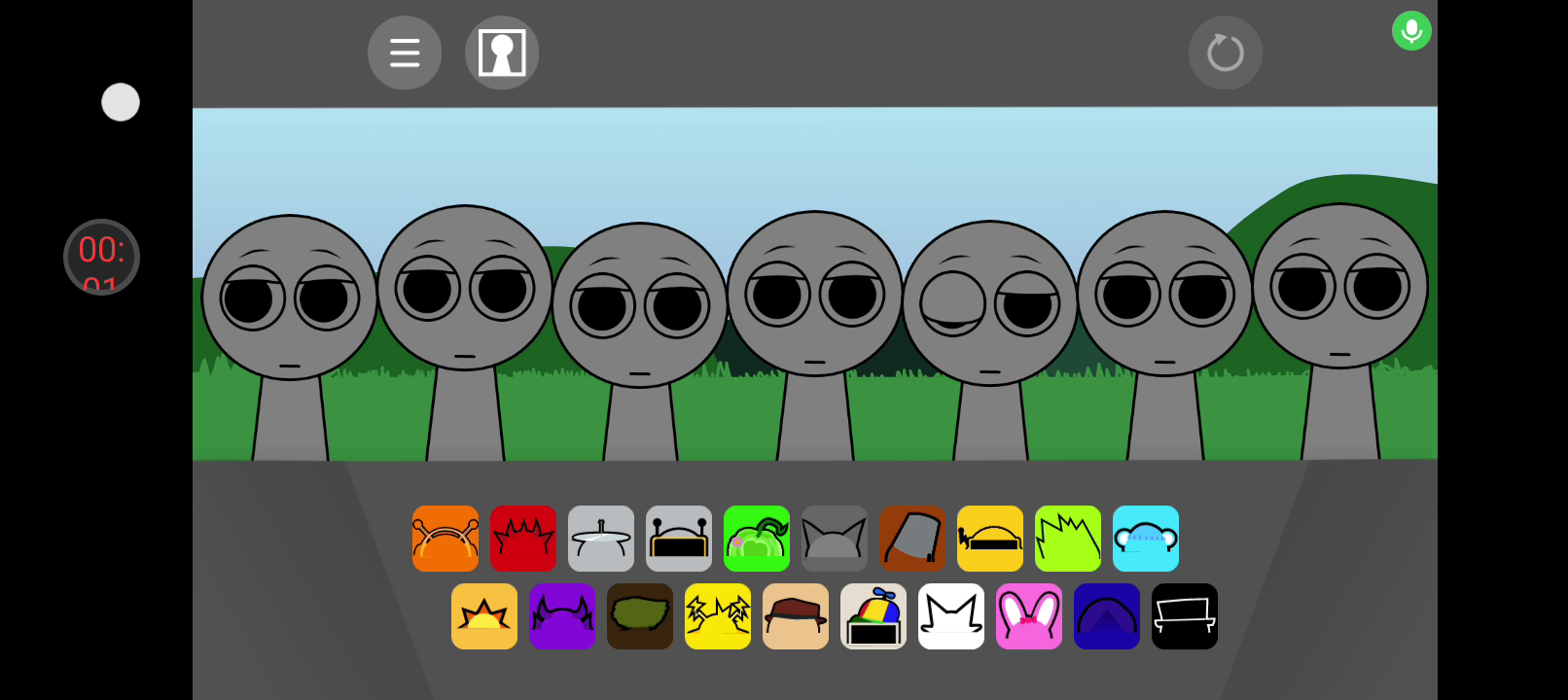Viewport: 1568px width, 700px height.
Task: Choose the pink bunny ears icon
Action: (1029, 616)
